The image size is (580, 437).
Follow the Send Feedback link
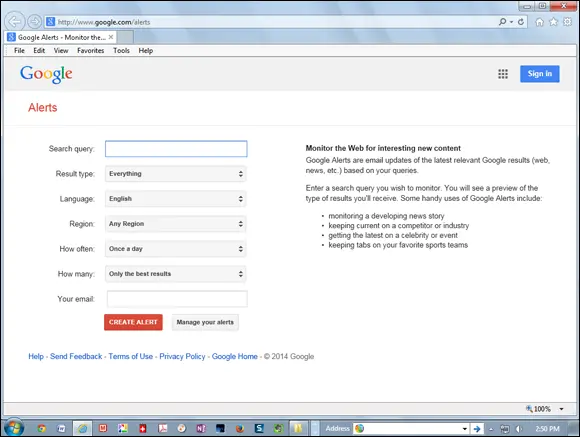pos(76,356)
